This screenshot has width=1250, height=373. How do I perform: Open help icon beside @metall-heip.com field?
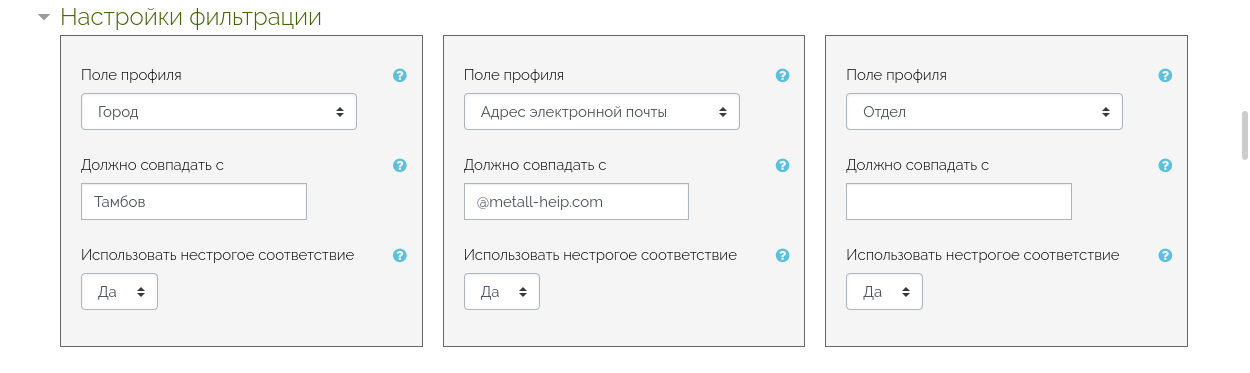(x=783, y=165)
